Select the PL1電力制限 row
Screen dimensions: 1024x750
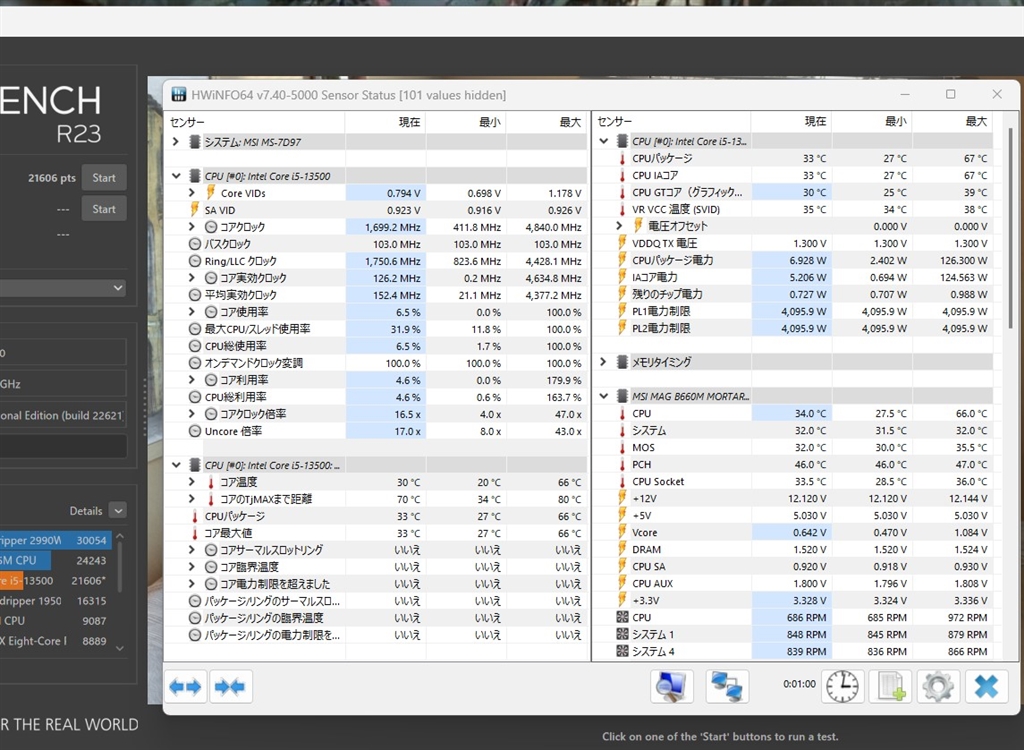(x=792, y=311)
